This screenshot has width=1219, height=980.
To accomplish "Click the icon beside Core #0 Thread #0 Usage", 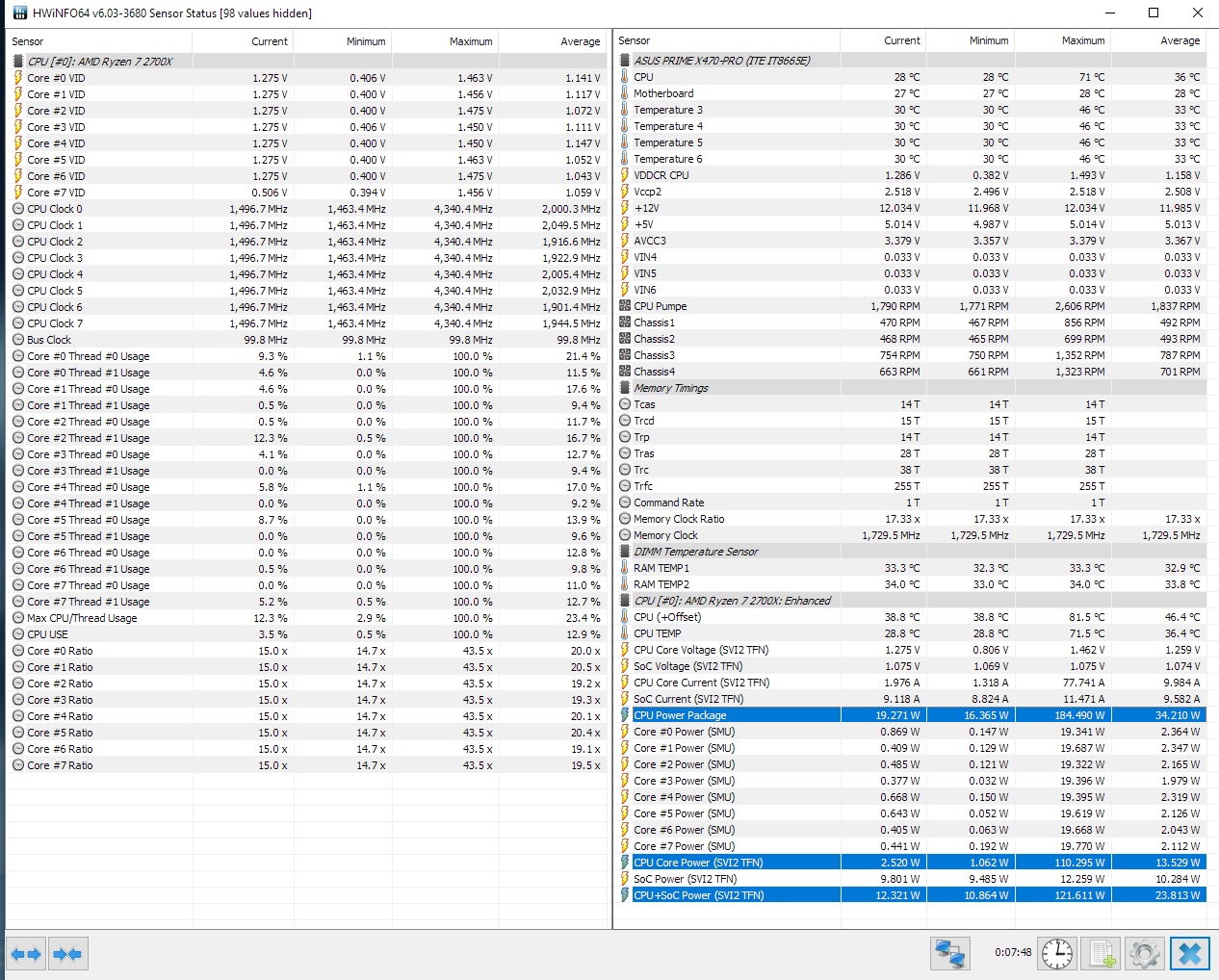I will click(x=18, y=356).
